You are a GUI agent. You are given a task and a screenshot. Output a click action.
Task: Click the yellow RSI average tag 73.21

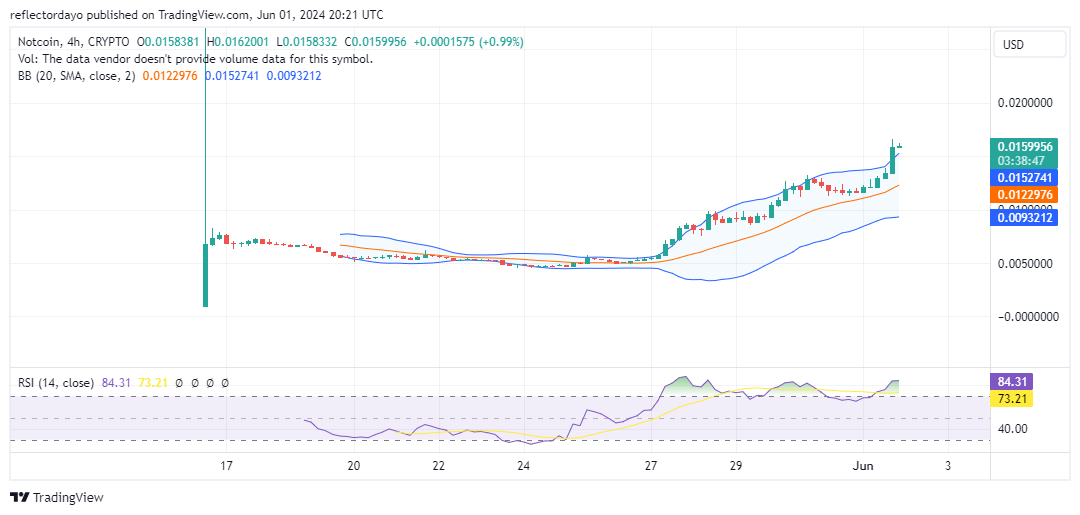point(1011,398)
